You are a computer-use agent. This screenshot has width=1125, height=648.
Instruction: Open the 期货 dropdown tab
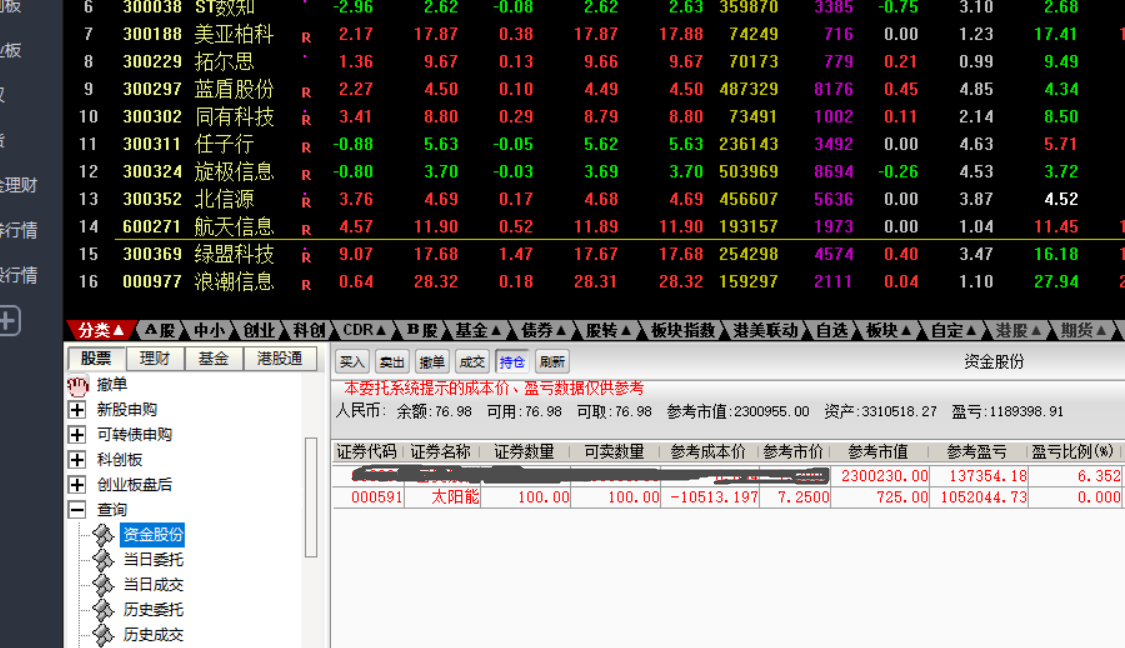coord(1083,330)
